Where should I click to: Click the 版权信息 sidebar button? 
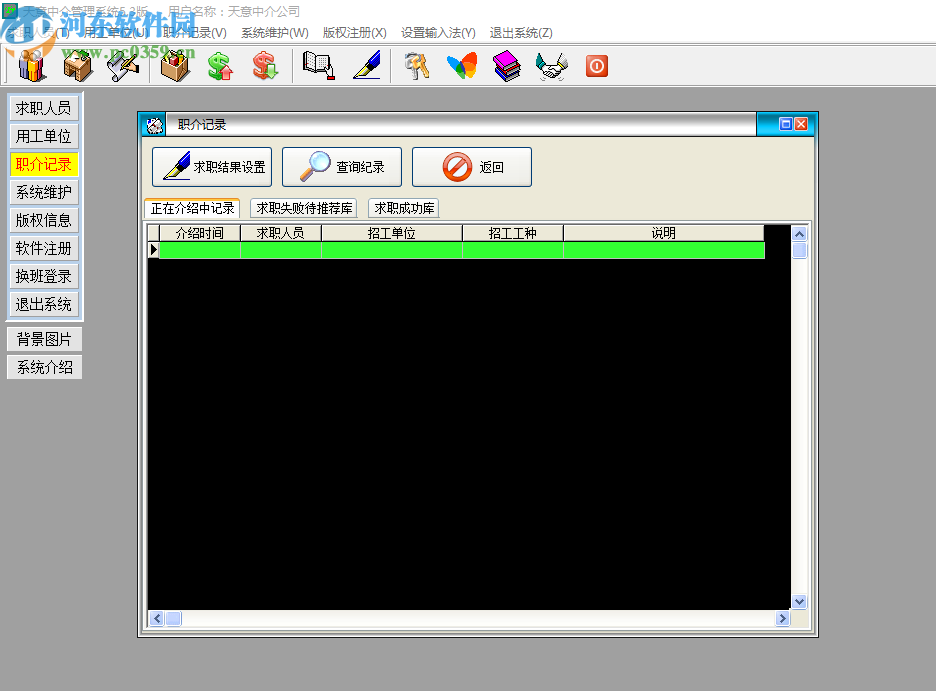point(44,221)
